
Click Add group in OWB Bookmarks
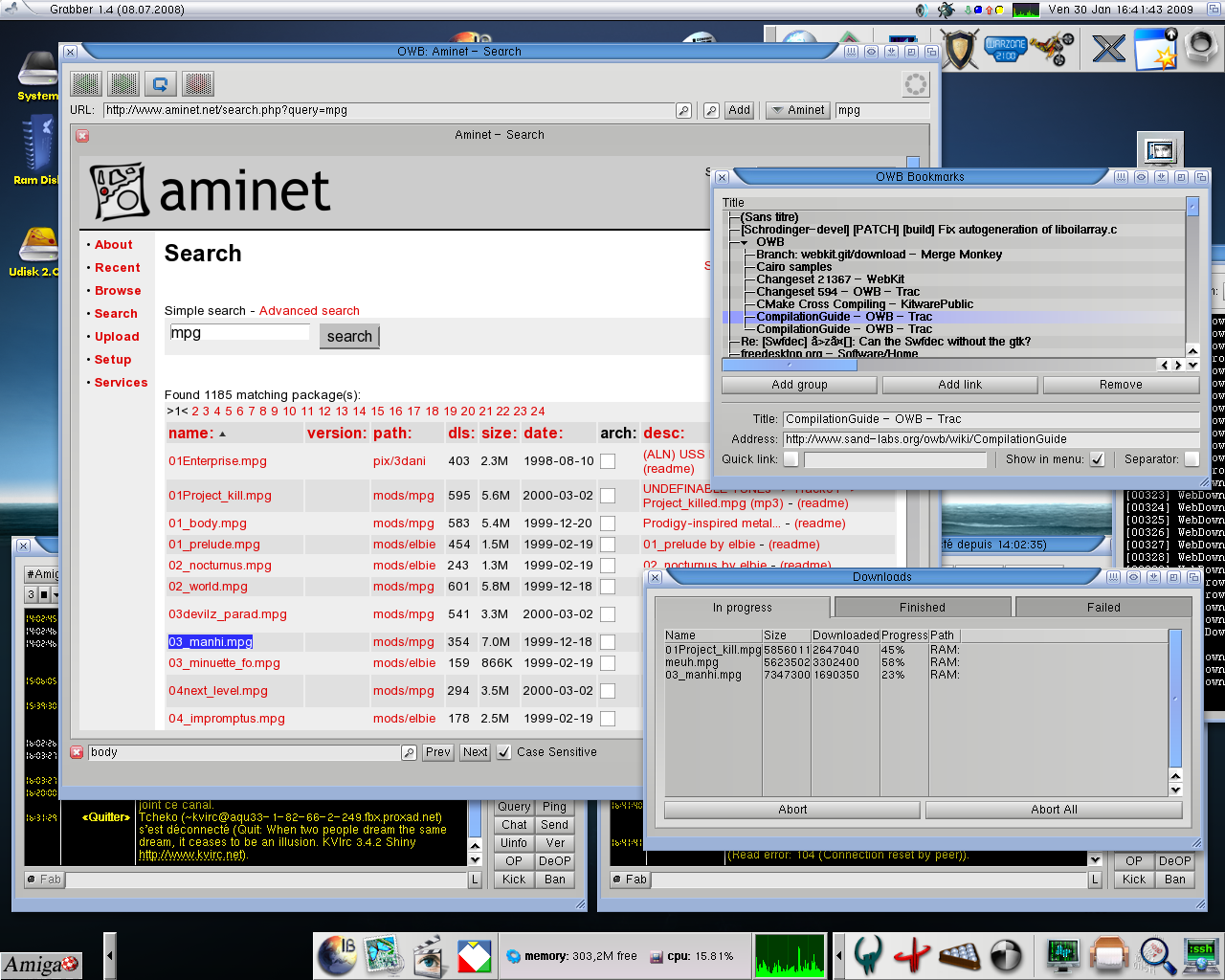pyautogui.click(x=799, y=385)
